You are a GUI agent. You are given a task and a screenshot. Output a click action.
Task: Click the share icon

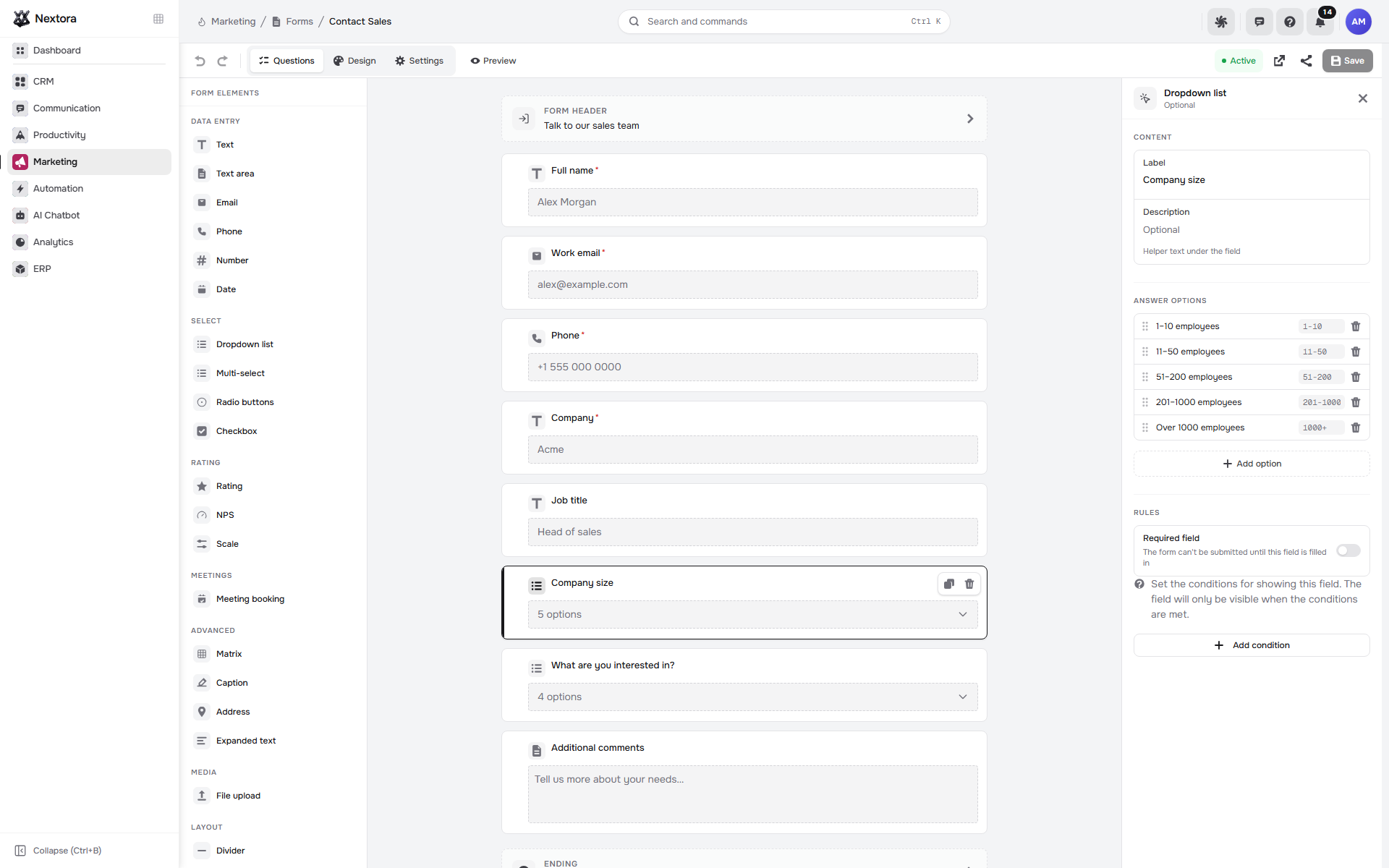pyautogui.click(x=1306, y=61)
